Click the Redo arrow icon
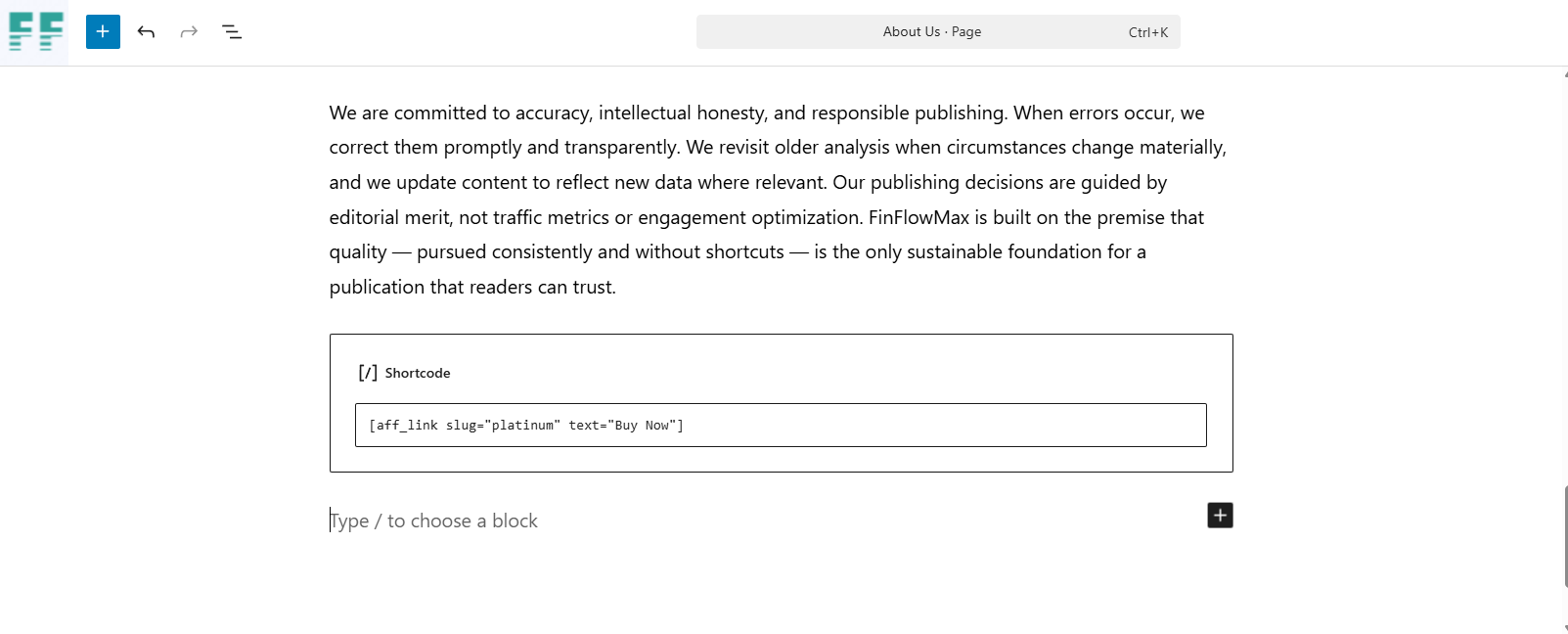The image size is (1568, 634). point(188,31)
